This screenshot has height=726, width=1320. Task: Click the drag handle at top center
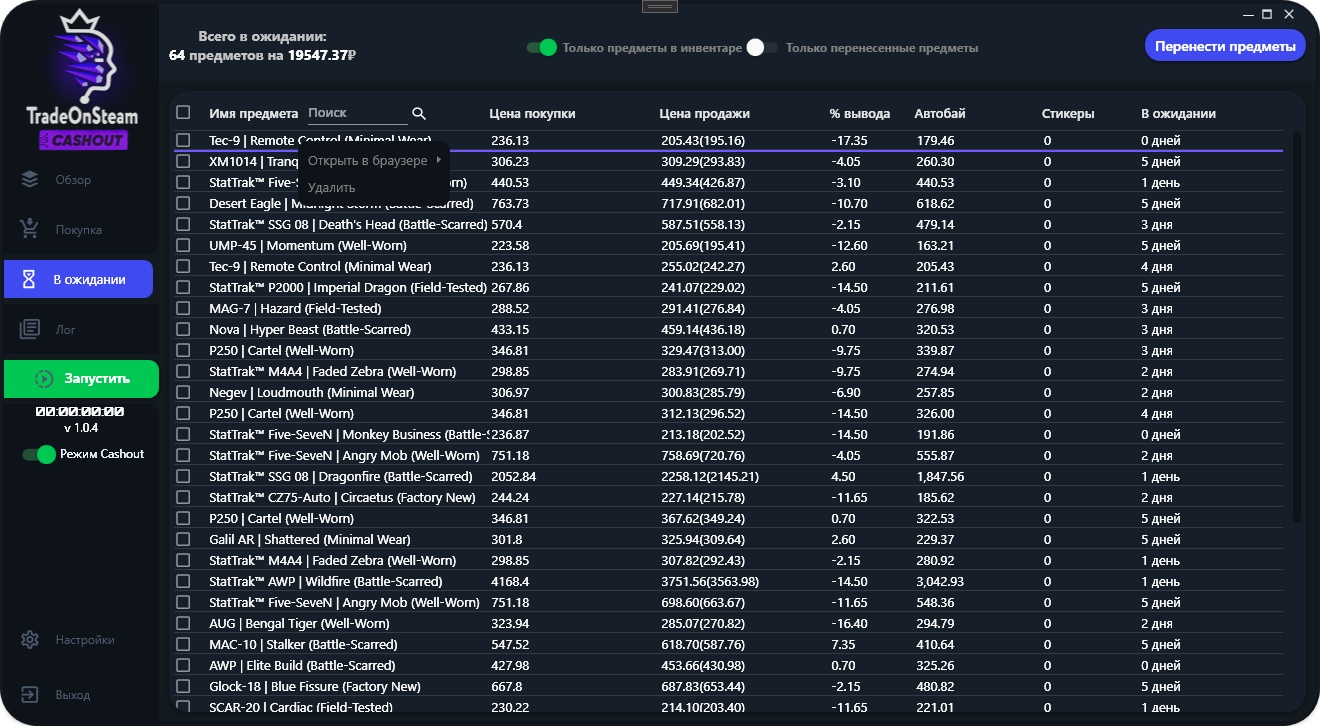coord(660,6)
